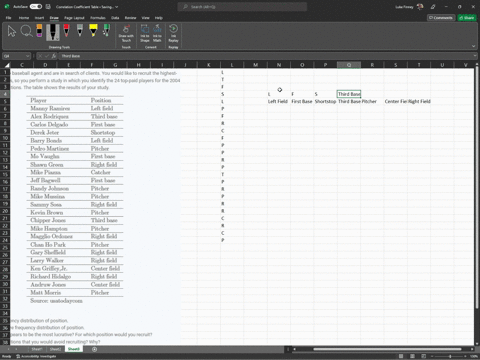Click the Save disk icon in title bar

point(48,7)
